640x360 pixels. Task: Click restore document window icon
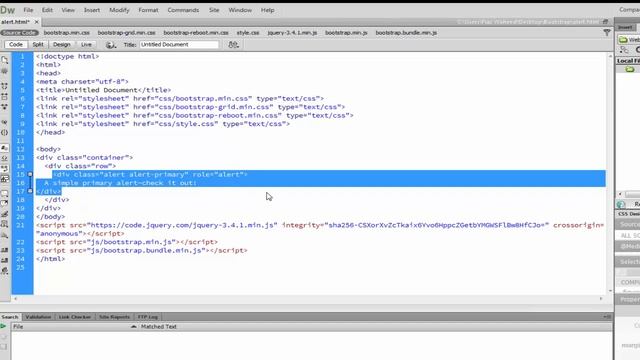pos(605,22)
